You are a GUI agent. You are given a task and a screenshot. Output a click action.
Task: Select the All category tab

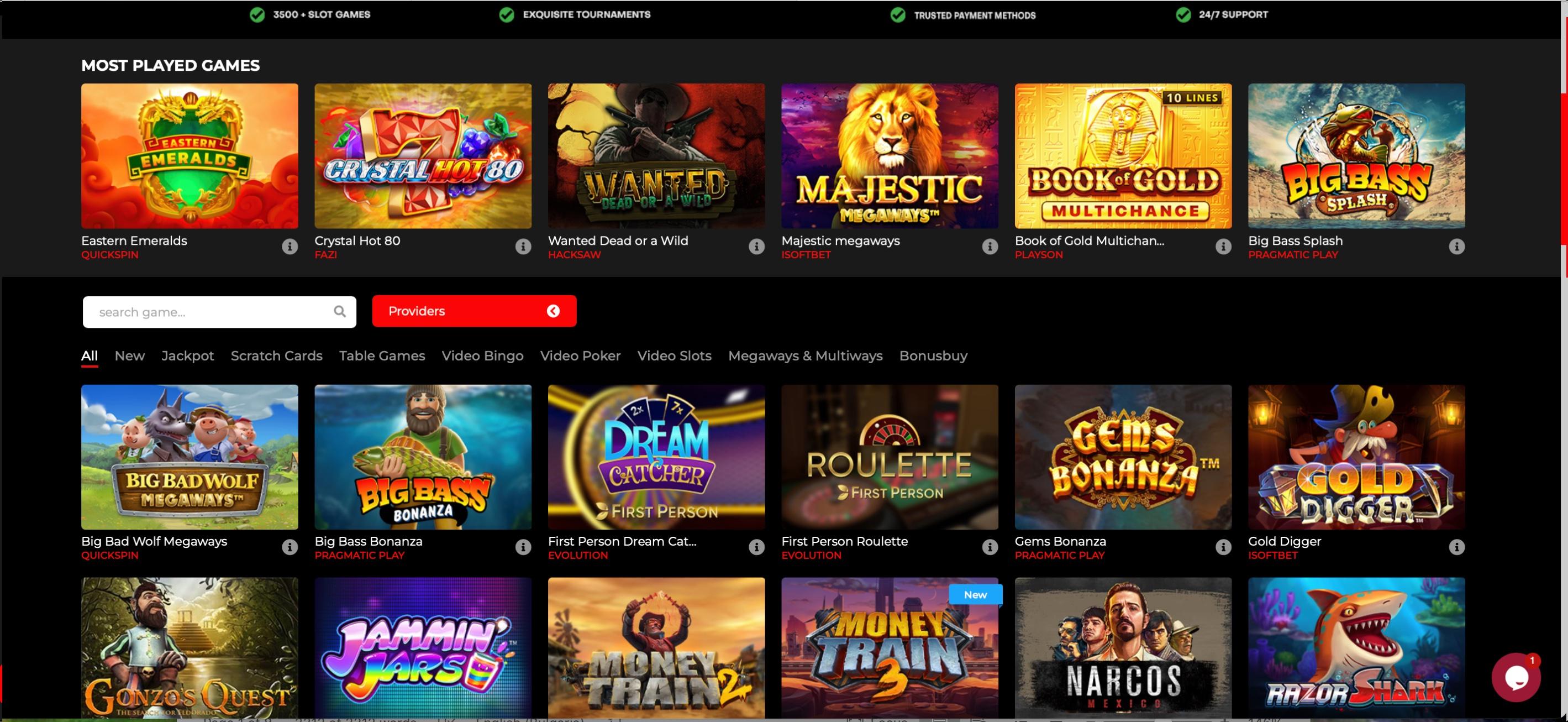tap(90, 356)
